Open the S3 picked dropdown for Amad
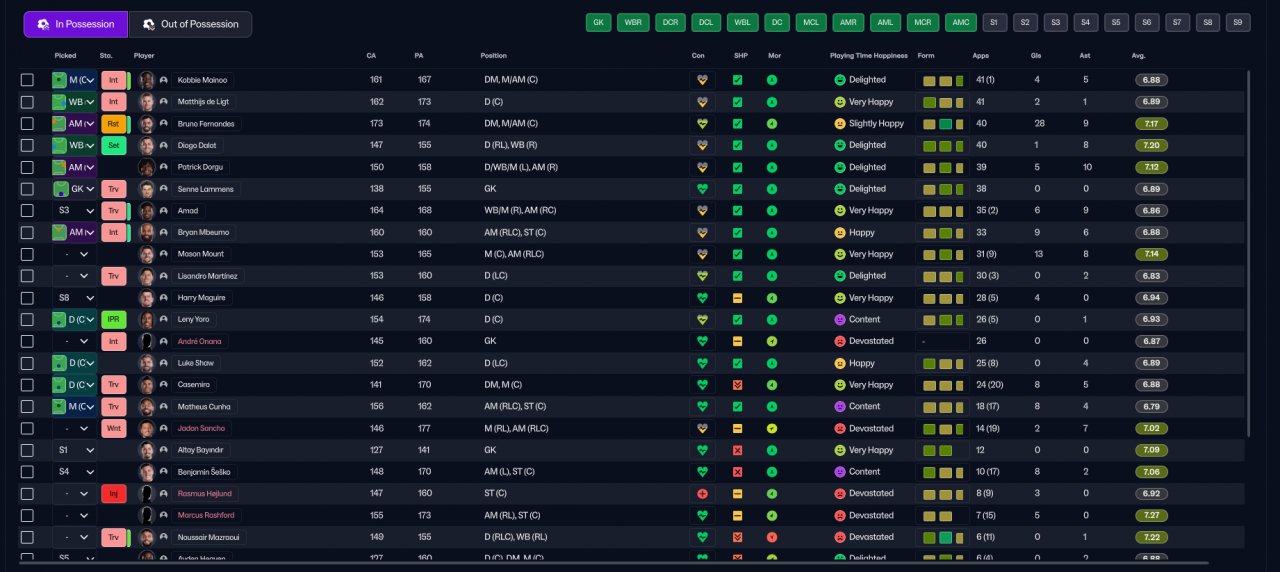 pyautogui.click(x=74, y=211)
